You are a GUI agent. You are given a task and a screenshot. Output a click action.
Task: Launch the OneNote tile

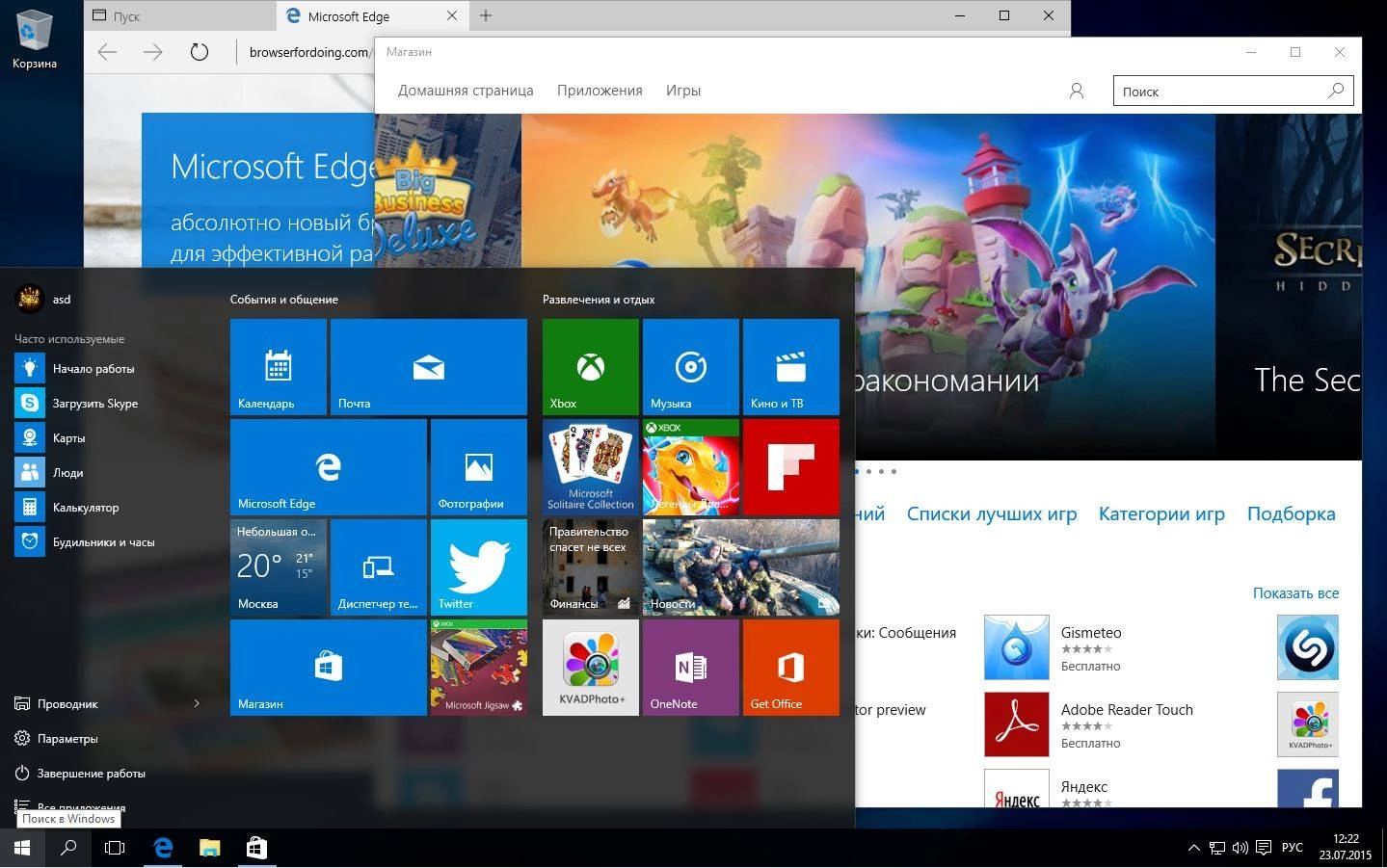(691, 668)
